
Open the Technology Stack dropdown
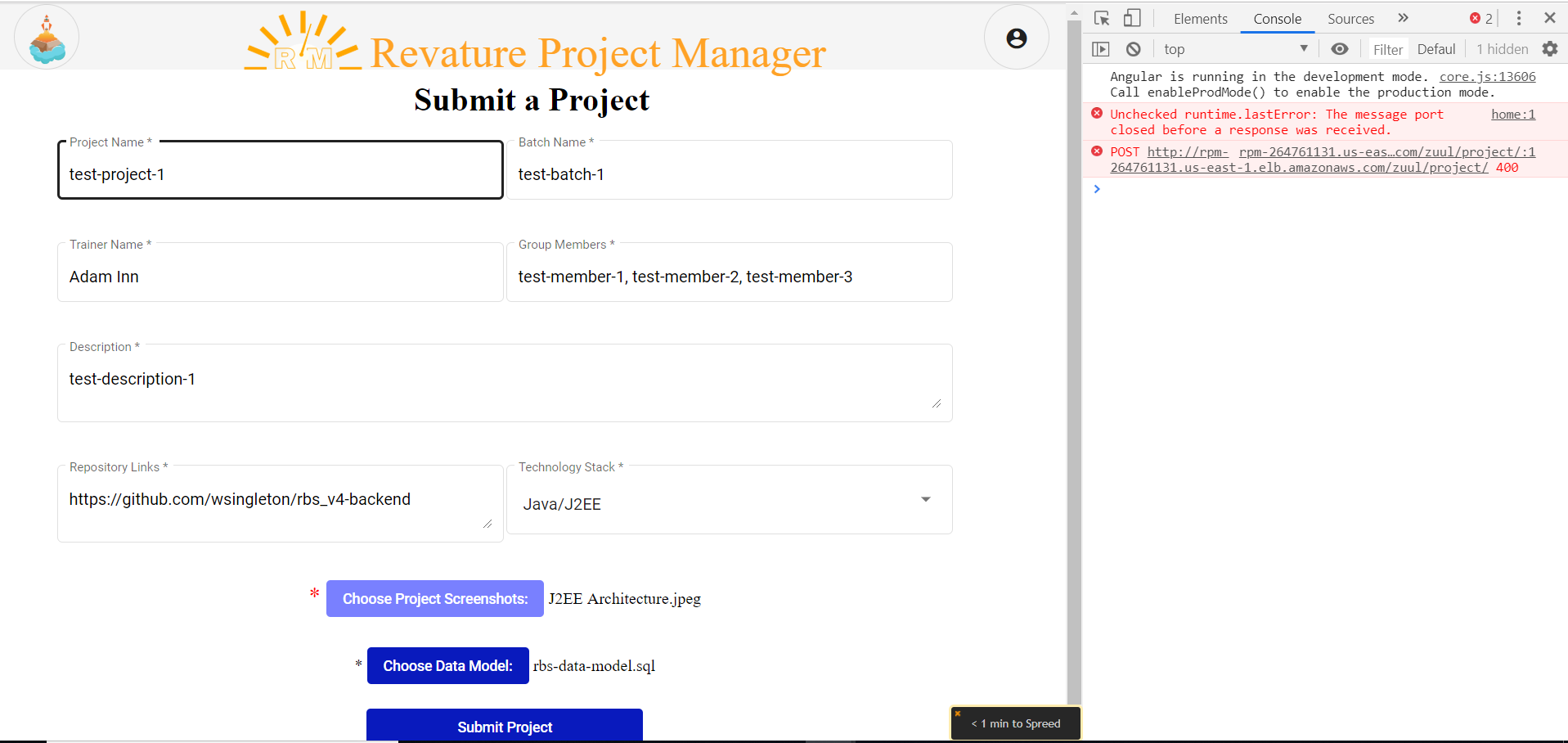[925, 498]
